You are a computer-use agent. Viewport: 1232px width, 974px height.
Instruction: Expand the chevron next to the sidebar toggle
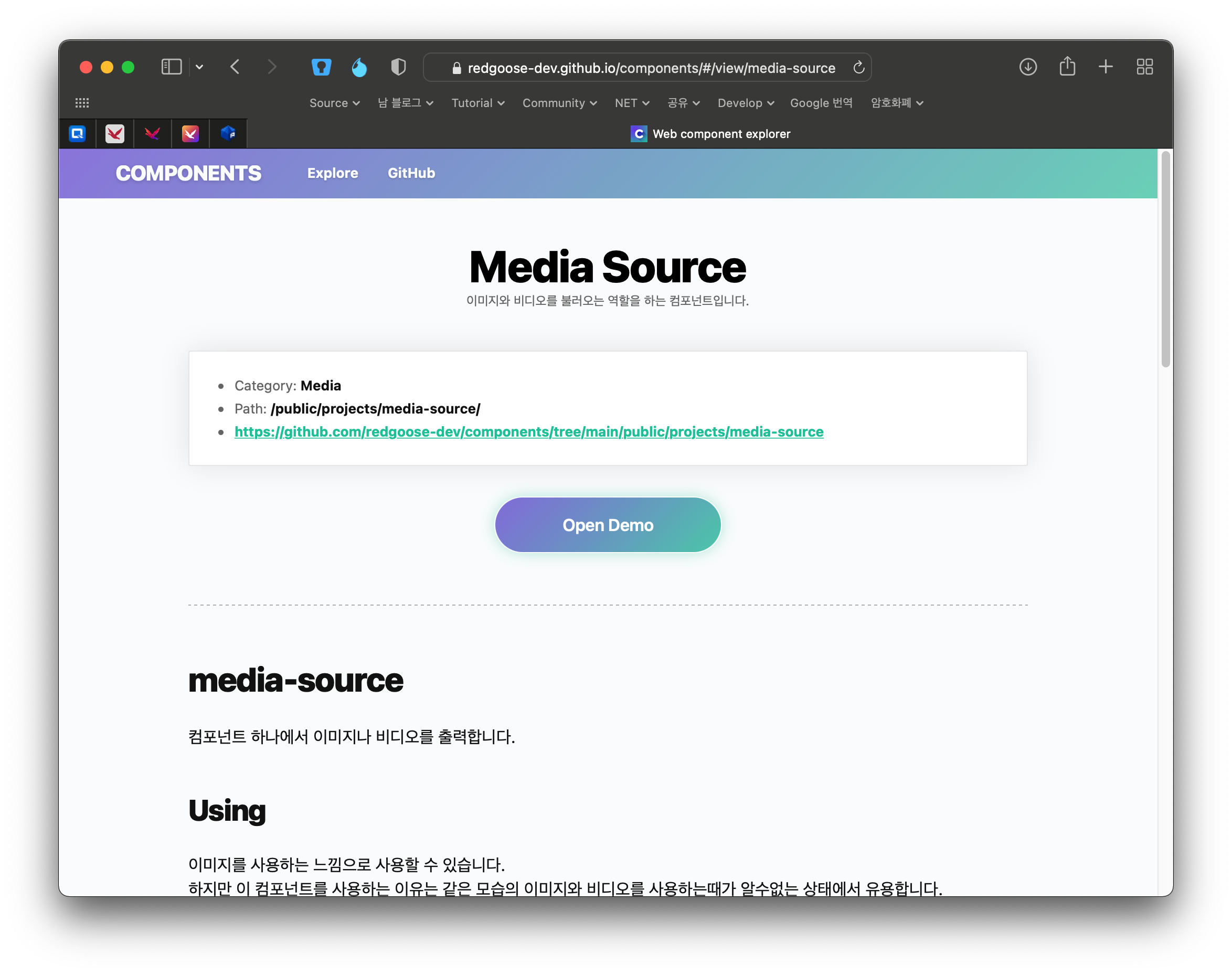tap(199, 67)
